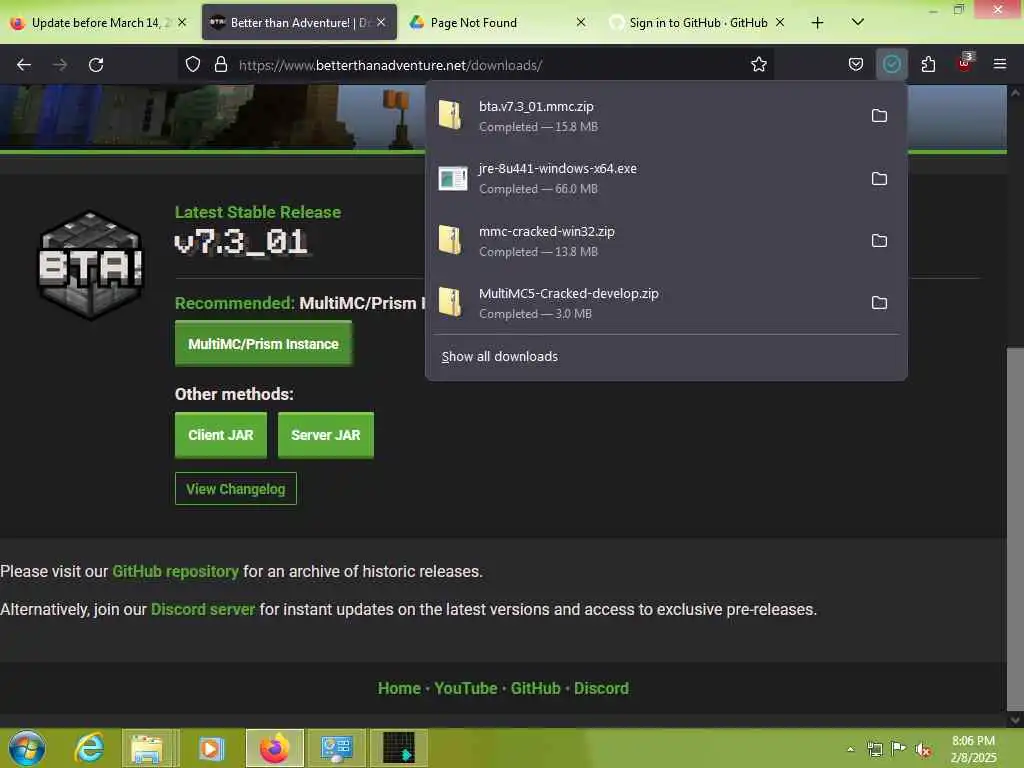The image size is (1024, 768).
Task: Click the GitHub footer link
Action: [536, 688]
